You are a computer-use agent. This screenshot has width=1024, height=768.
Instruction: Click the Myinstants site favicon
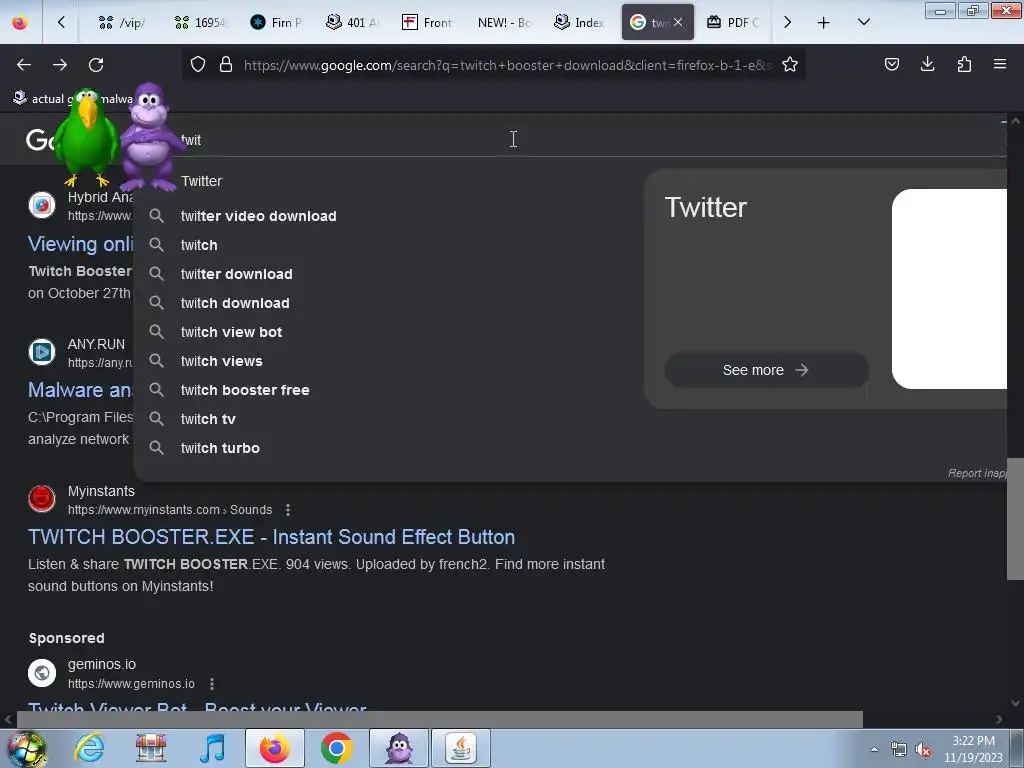42,499
